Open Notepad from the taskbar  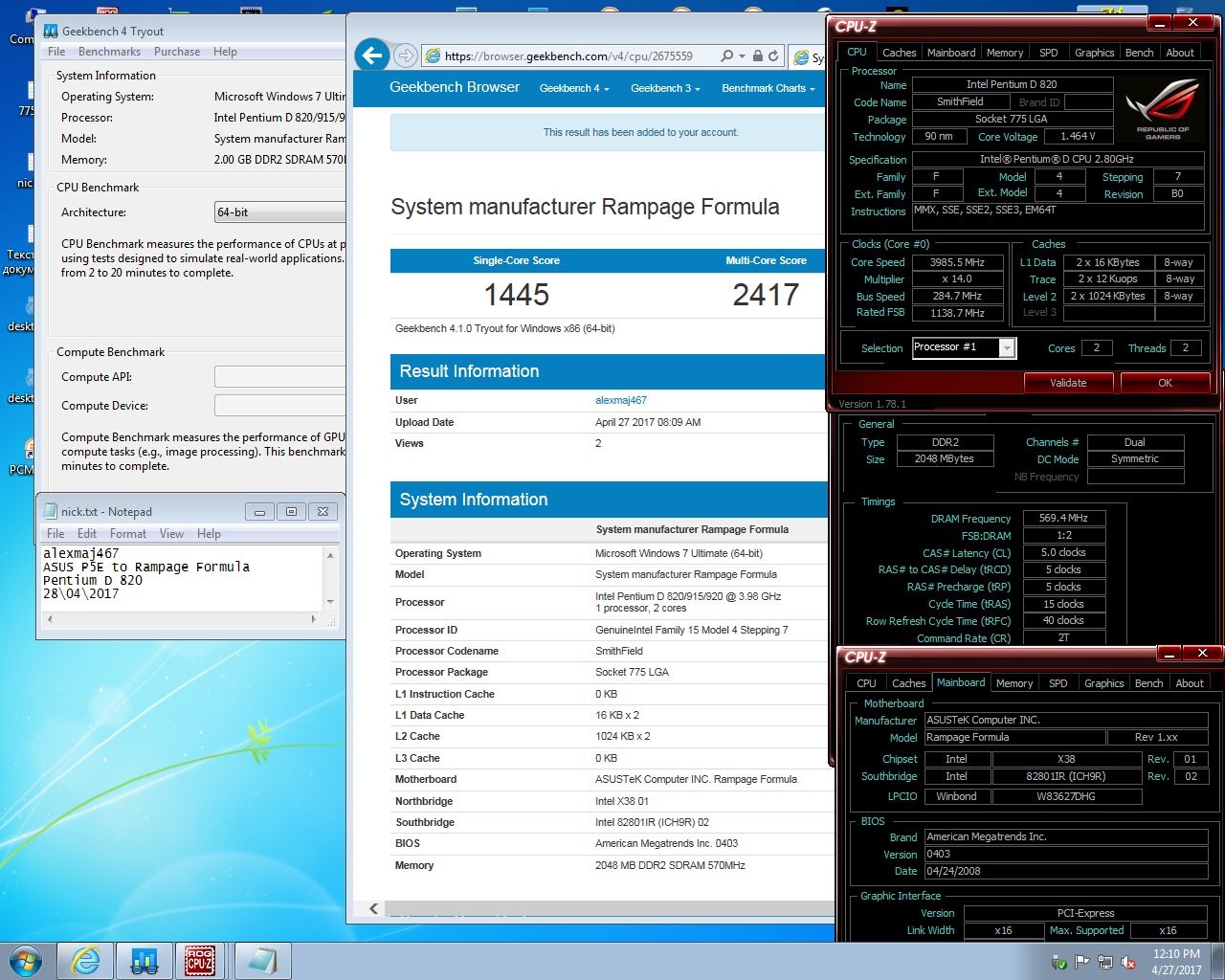coord(261,961)
